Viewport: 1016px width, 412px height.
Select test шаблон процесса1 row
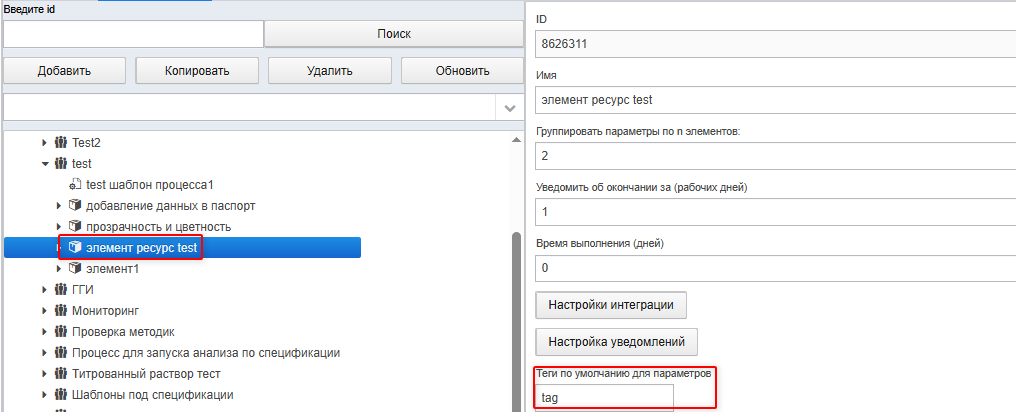click(x=150, y=185)
